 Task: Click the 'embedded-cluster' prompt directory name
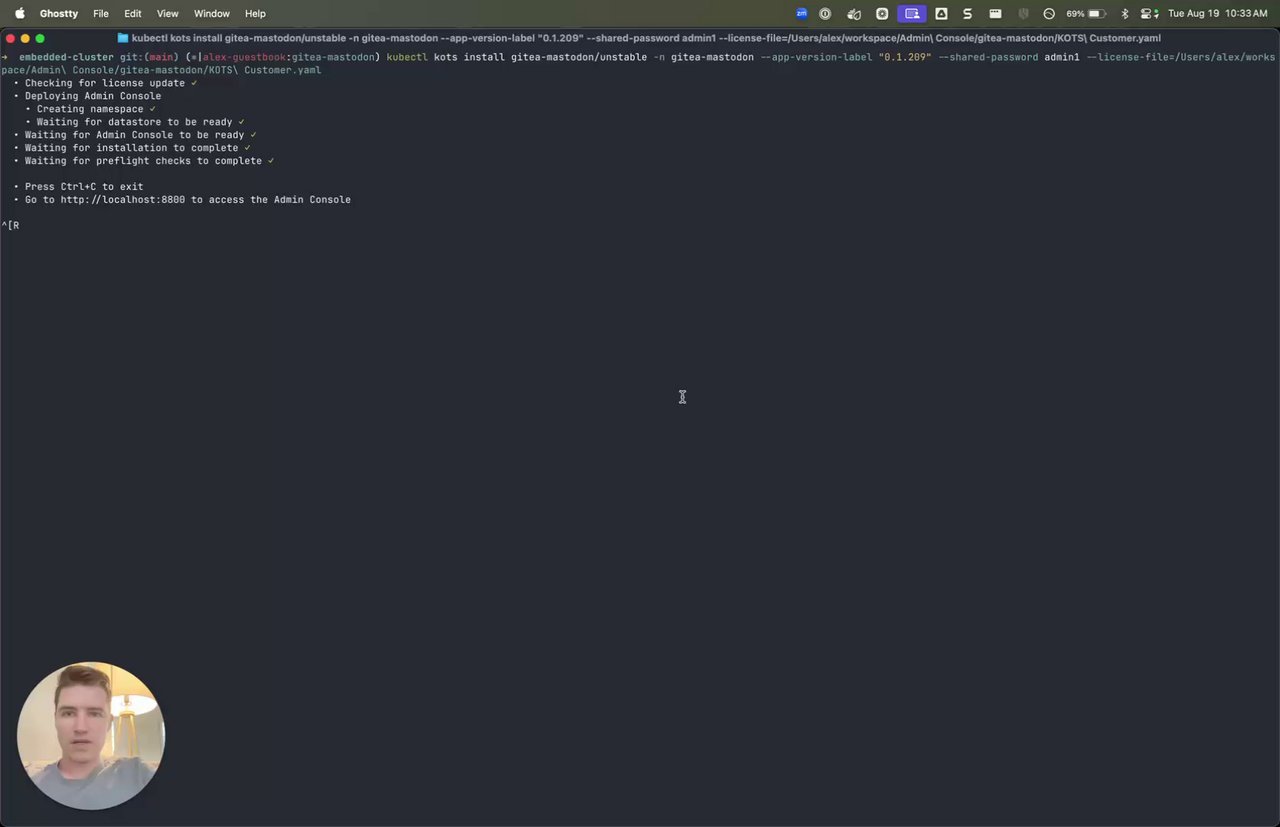[x=66, y=57]
